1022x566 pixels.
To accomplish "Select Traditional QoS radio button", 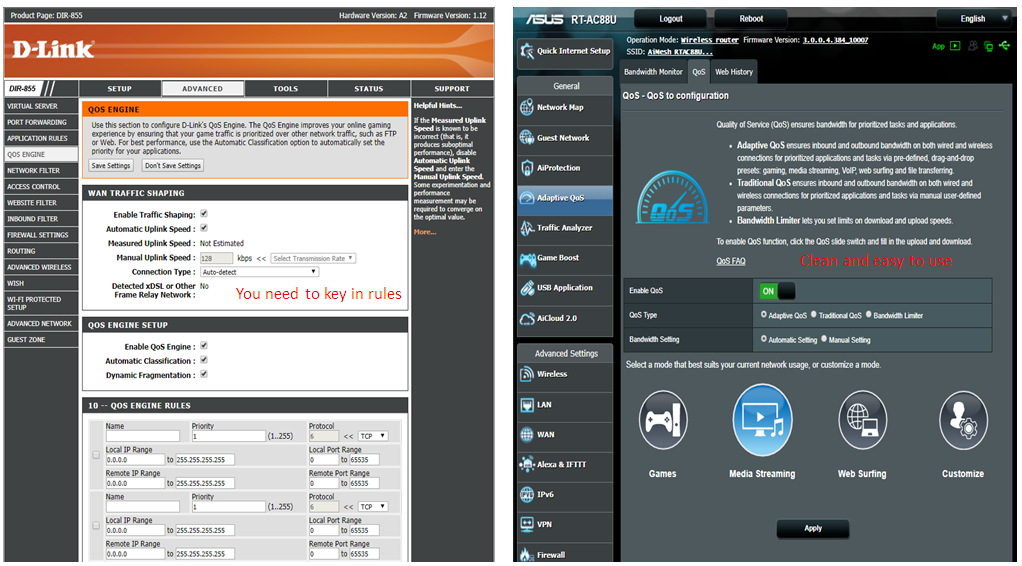I will 814,314.
